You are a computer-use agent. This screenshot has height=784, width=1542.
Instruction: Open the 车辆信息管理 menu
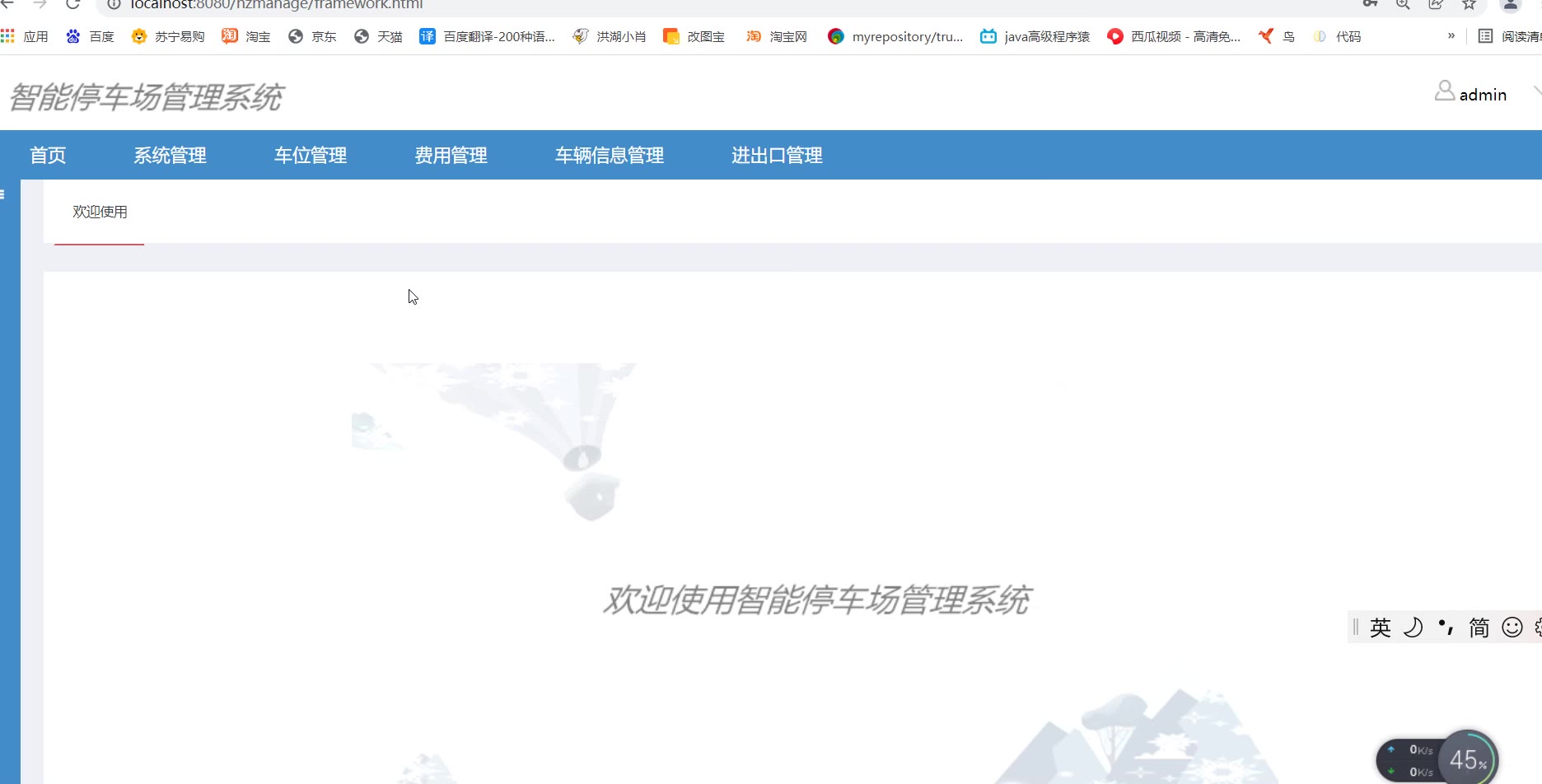click(610, 155)
